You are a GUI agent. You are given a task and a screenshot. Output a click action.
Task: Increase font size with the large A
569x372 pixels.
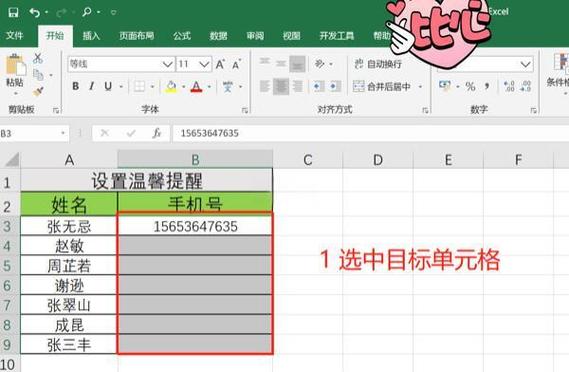(220, 64)
